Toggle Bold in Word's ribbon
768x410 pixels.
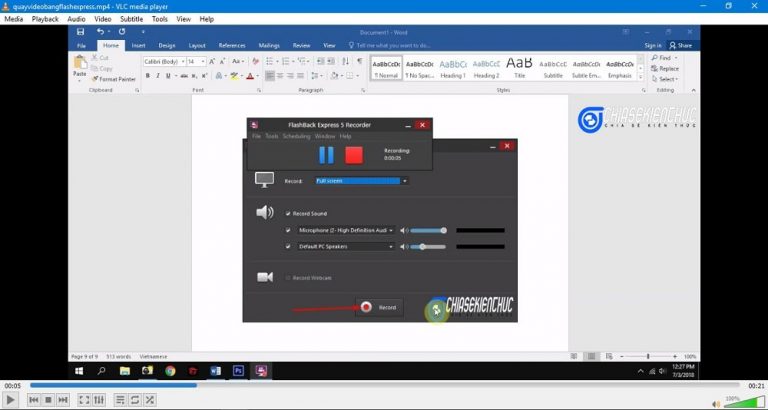coord(147,76)
